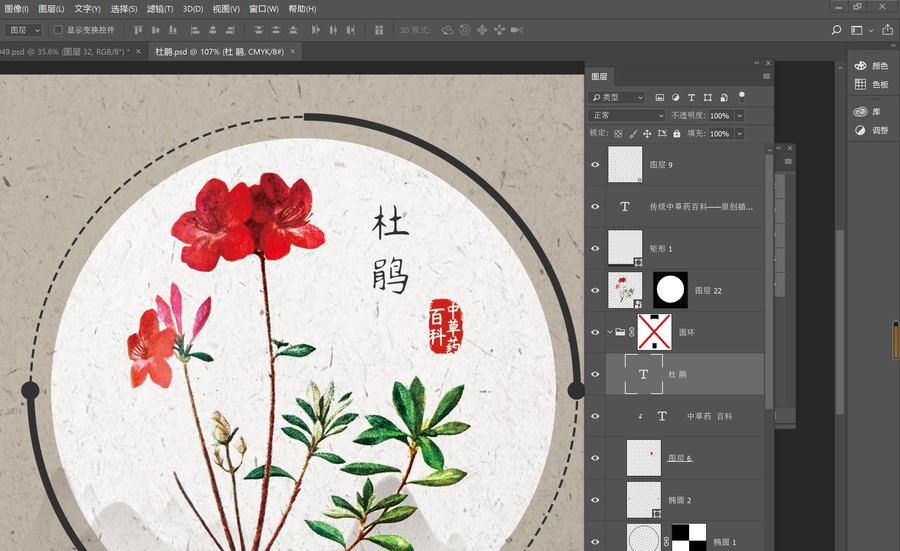The width and height of the screenshot is (900, 551).
Task: Click the 3D orbit mode icon
Action: point(447,30)
